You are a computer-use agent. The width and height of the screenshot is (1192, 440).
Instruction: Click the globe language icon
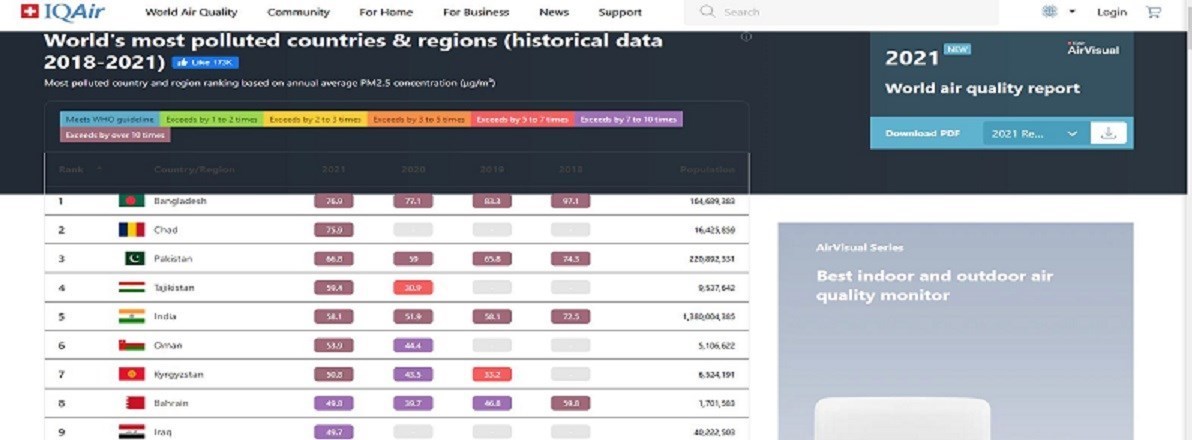[x=1049, y=13]
